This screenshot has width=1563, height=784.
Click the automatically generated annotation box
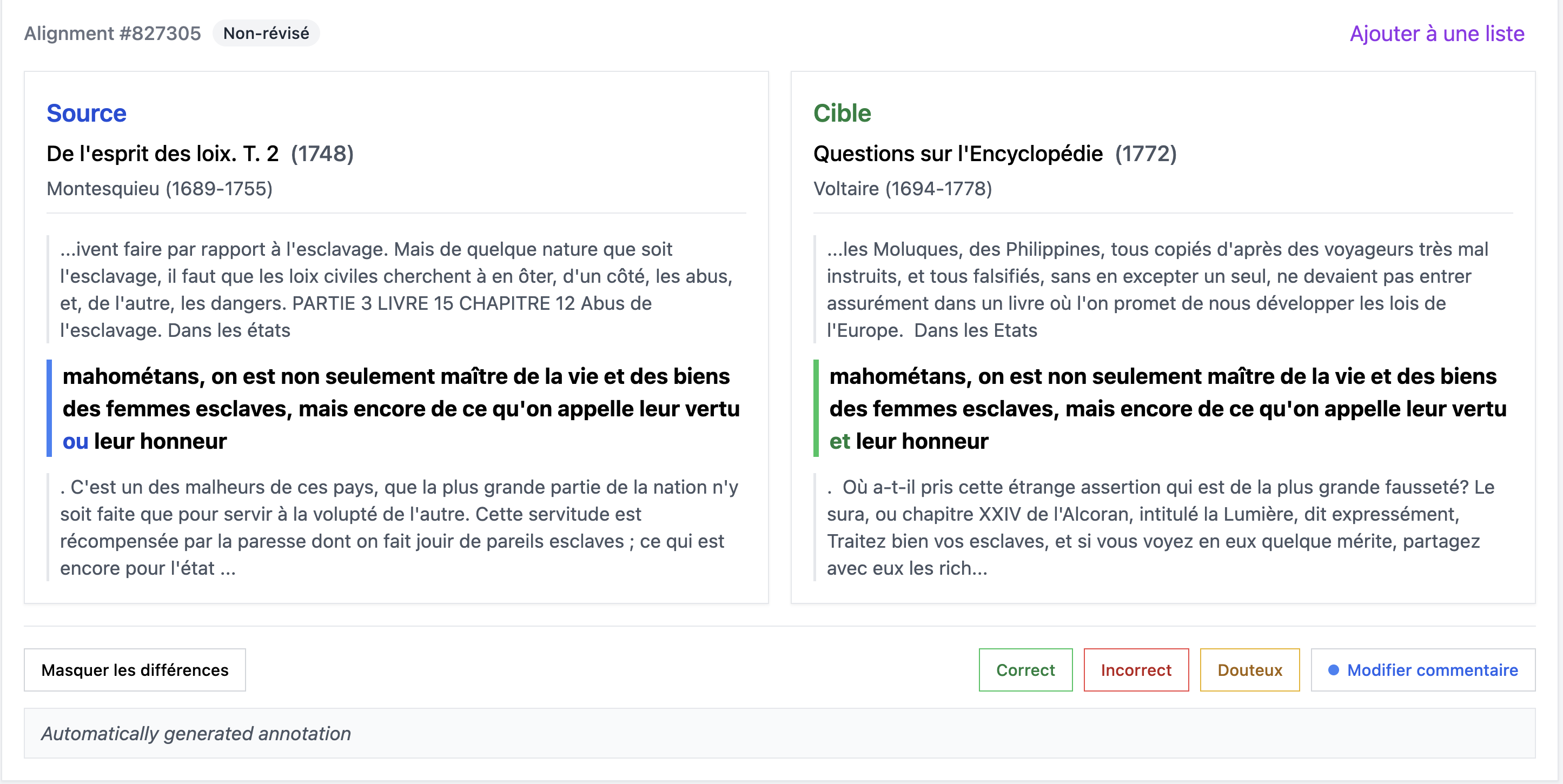[x=779, y=733]
